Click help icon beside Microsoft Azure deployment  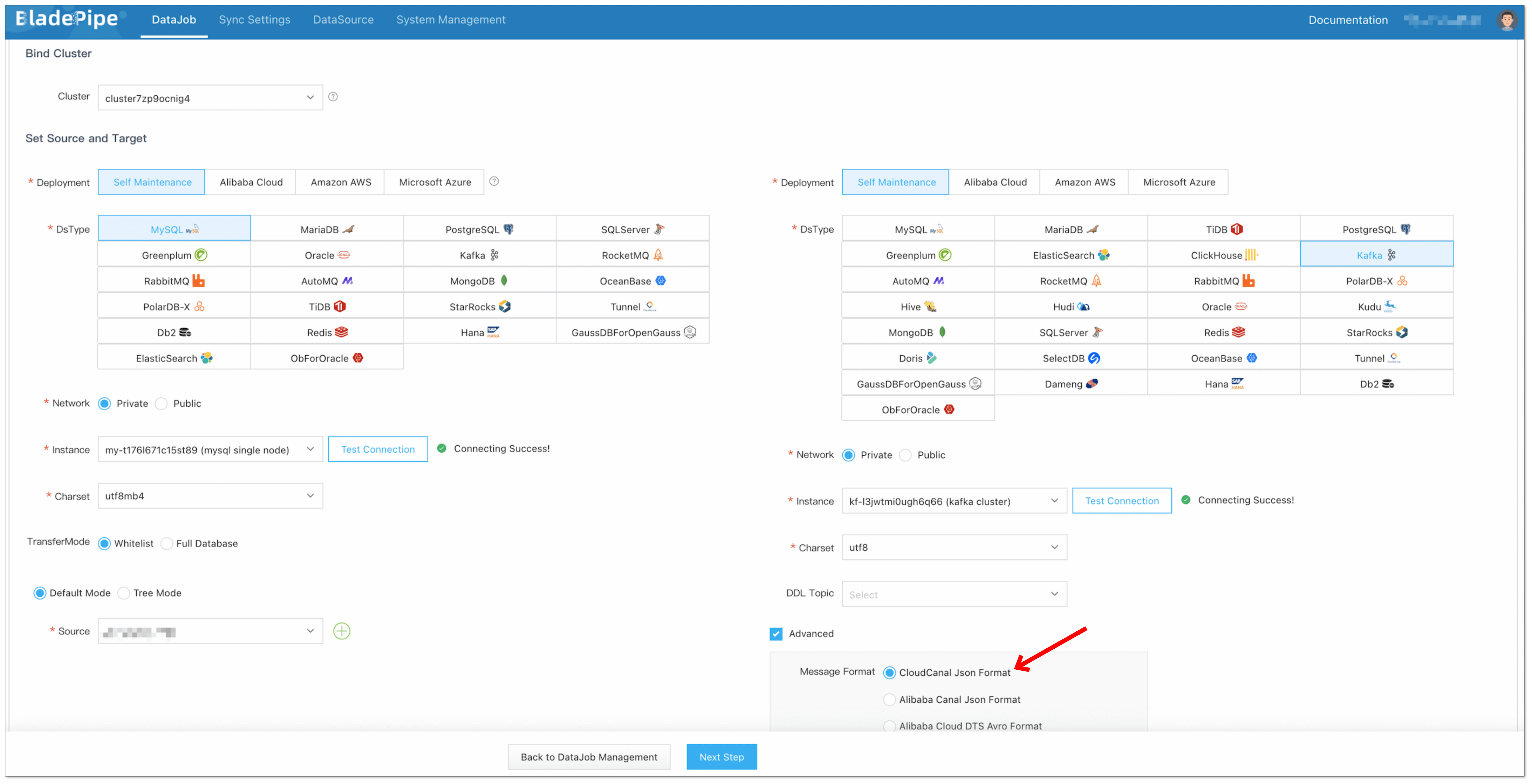click(x=494, y=181)
